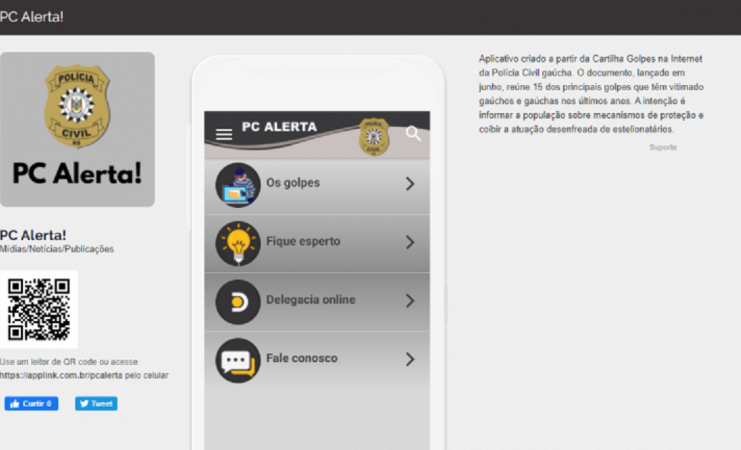Click the hooded thief icon for Os golpes

(238, 185)
